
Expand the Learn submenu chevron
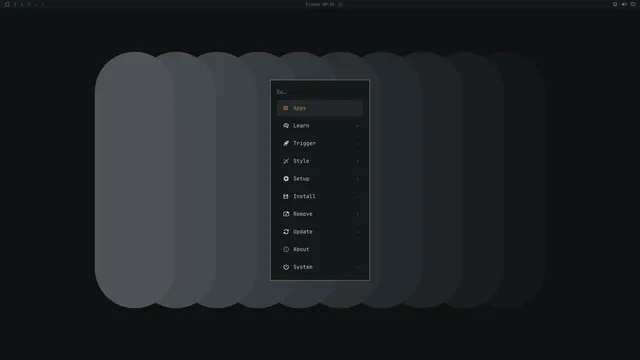click(x=358, y=126)
